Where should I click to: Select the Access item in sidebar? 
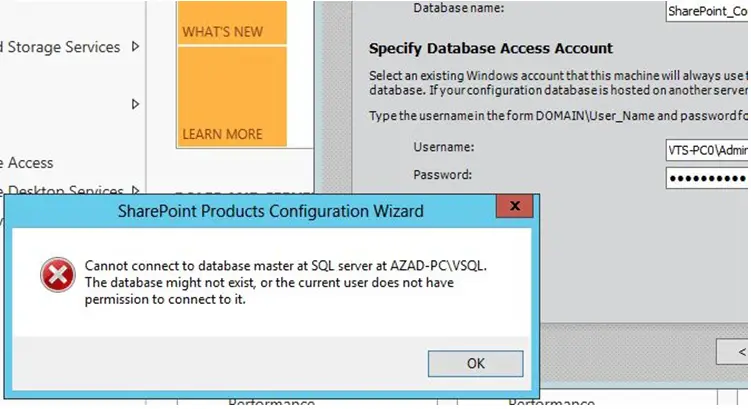click(29, 162)
